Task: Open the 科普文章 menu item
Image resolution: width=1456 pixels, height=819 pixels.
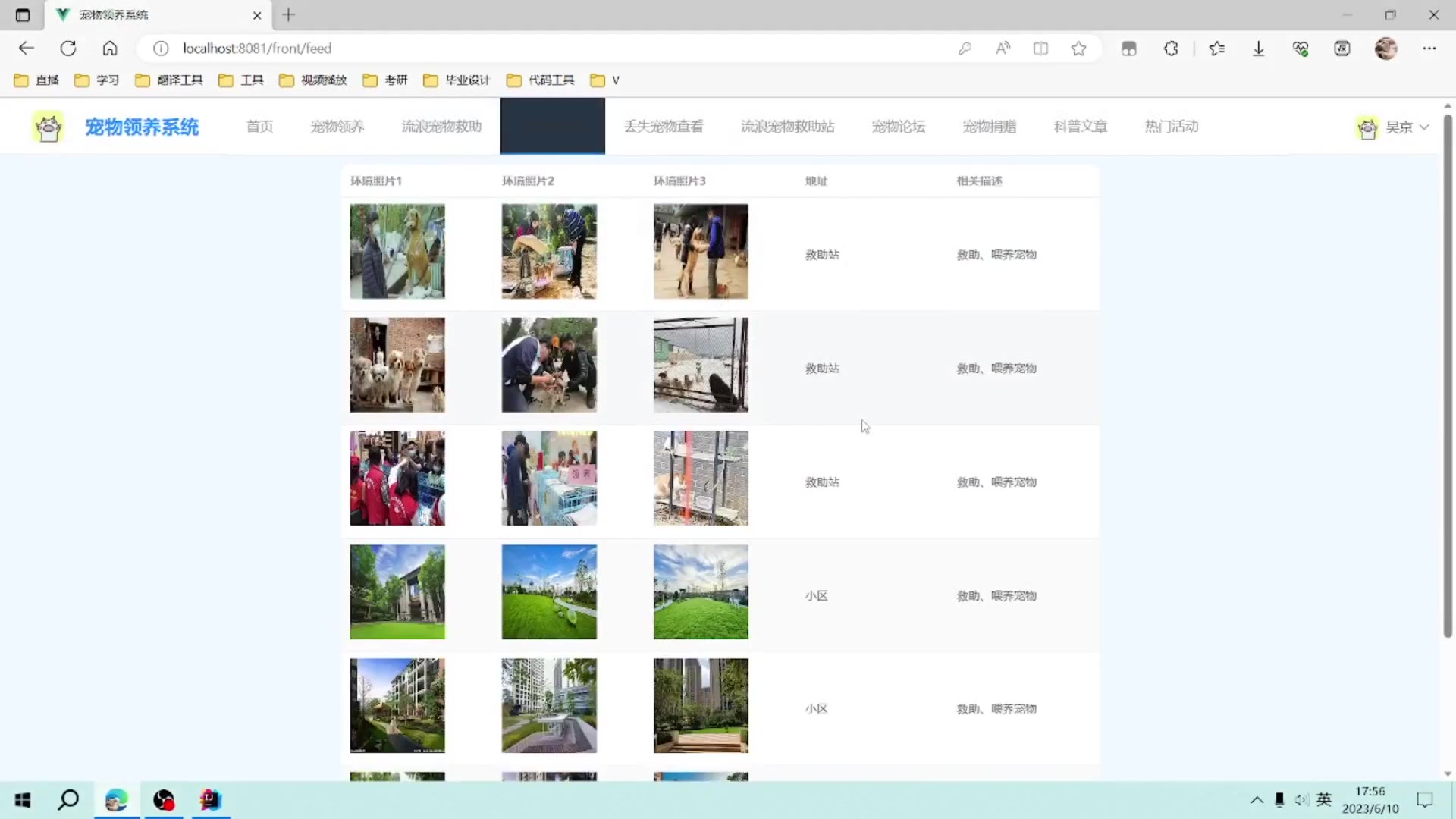Action: pos(1081,127)
